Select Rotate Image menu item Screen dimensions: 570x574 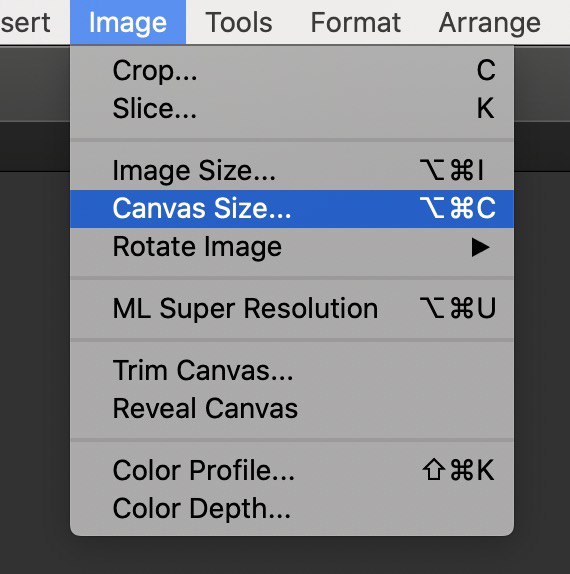292,247
